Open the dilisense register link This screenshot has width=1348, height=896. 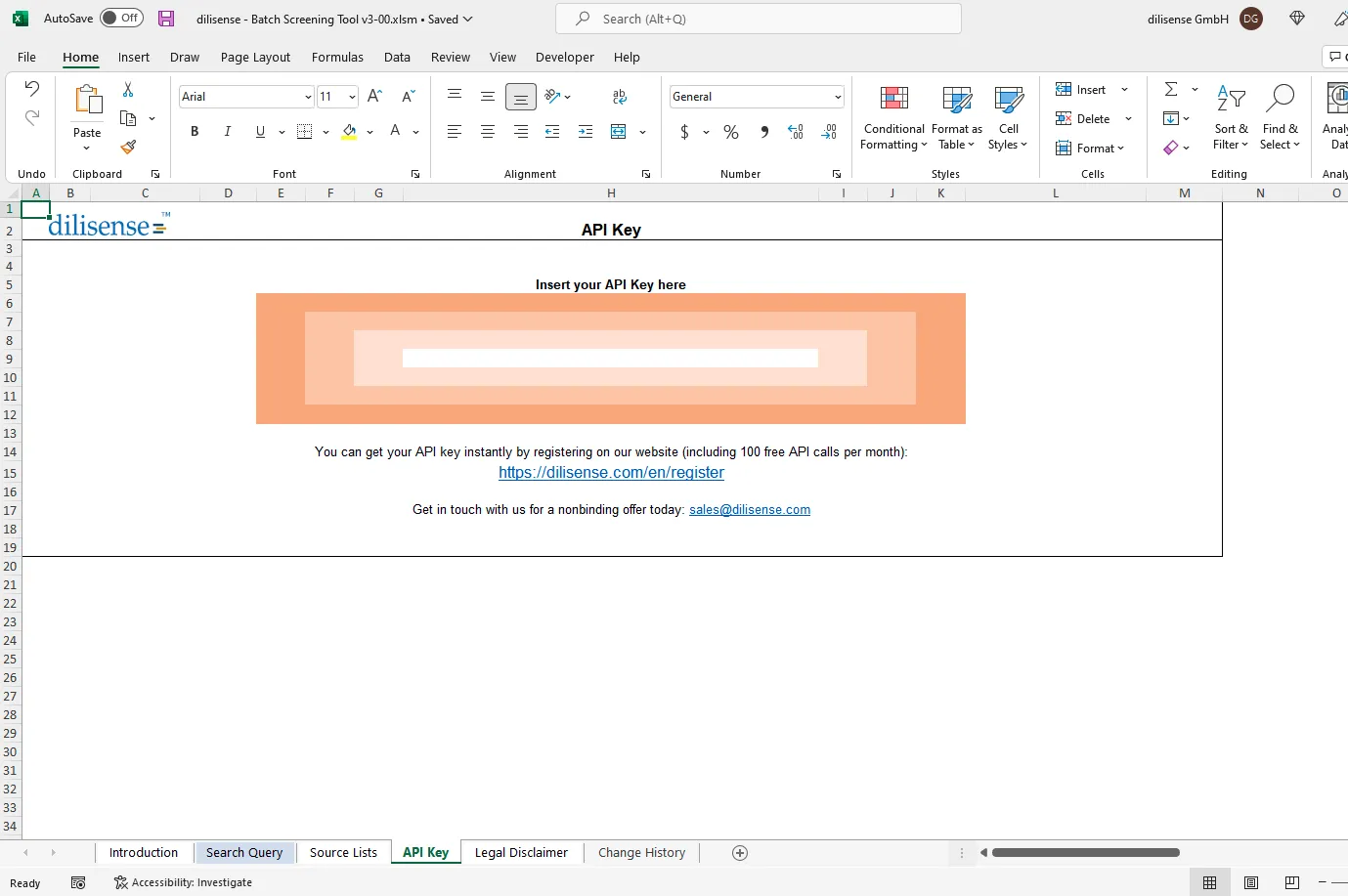point(611,473)
